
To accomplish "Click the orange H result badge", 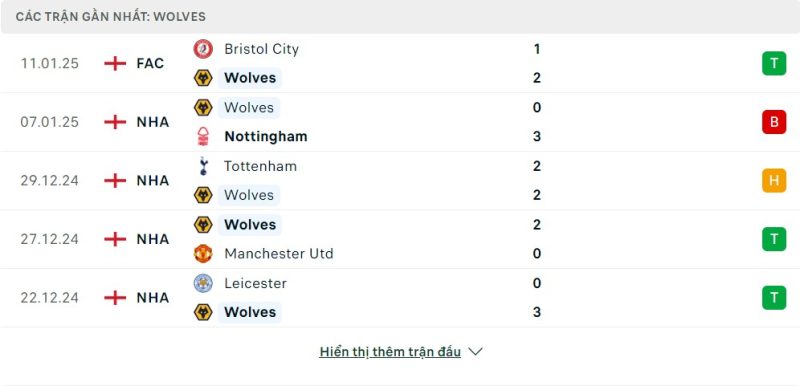I will point(774,181).
